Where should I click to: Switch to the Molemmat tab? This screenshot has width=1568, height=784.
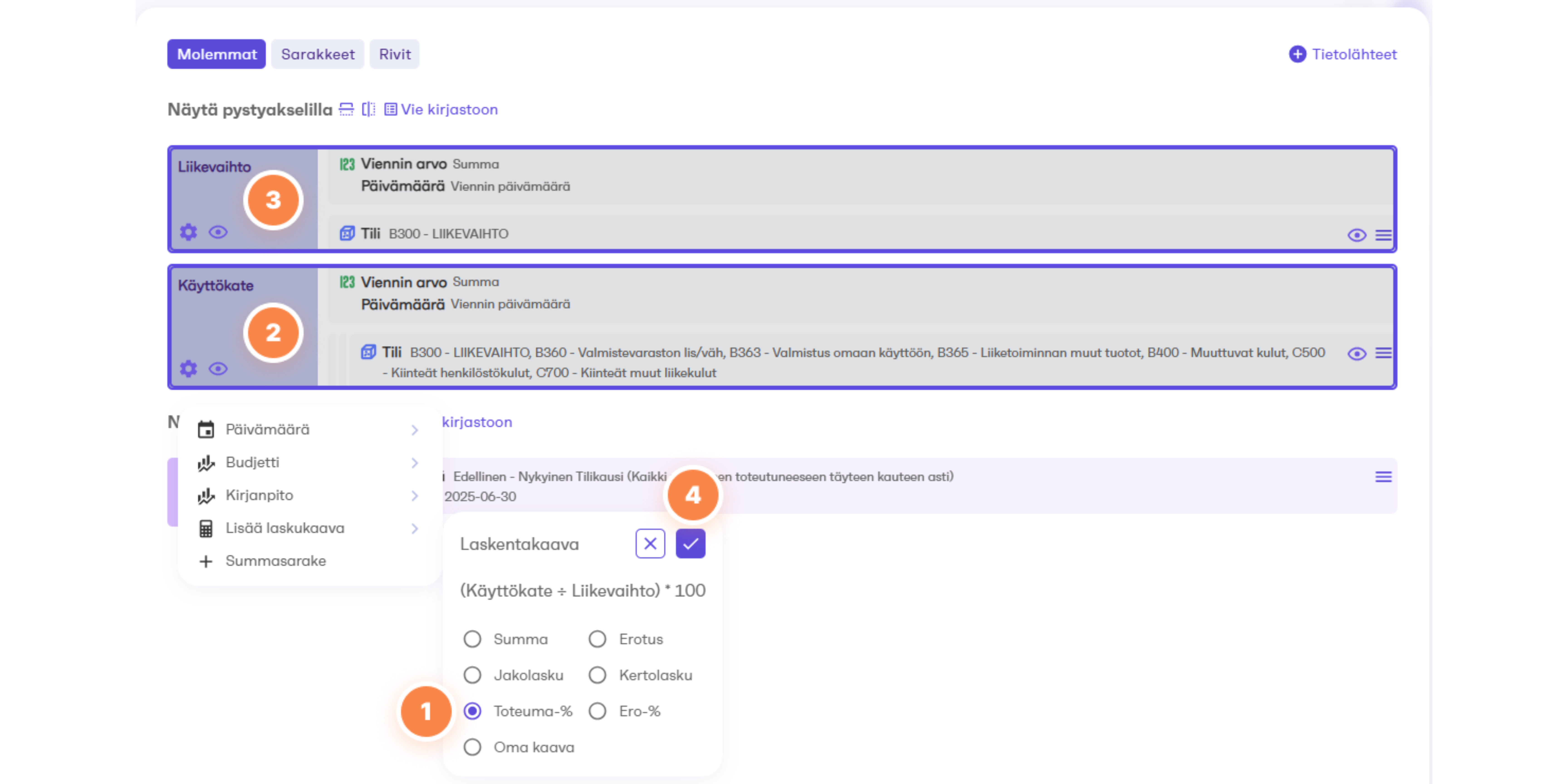[x=217, y=54]
